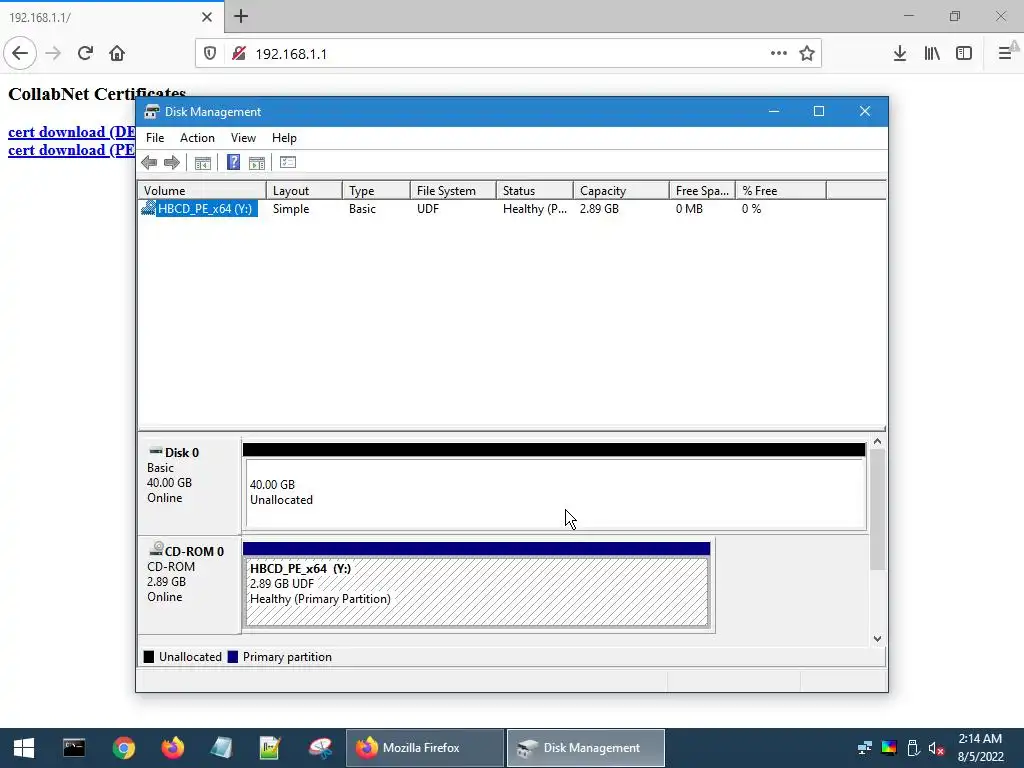Open Firefox library icon
The image size is (1024, 768).
point(932,54)
